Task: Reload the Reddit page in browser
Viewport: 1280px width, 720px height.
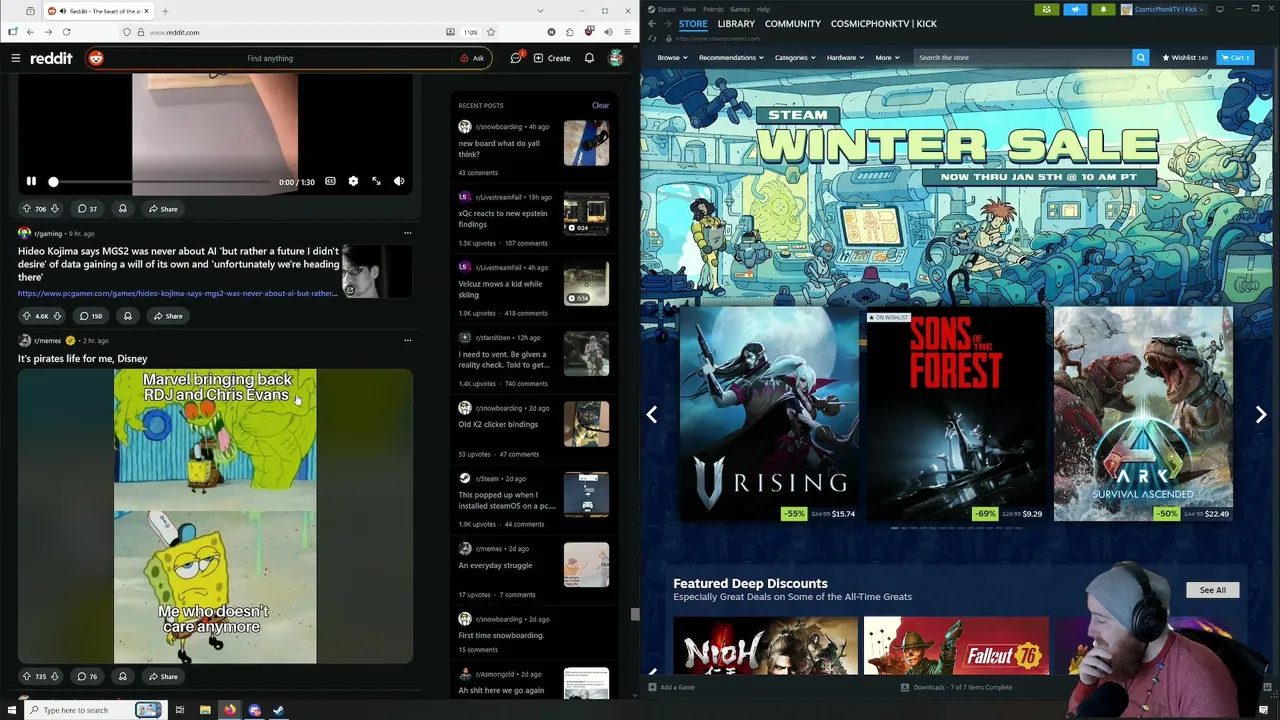Action: point(66,32)
